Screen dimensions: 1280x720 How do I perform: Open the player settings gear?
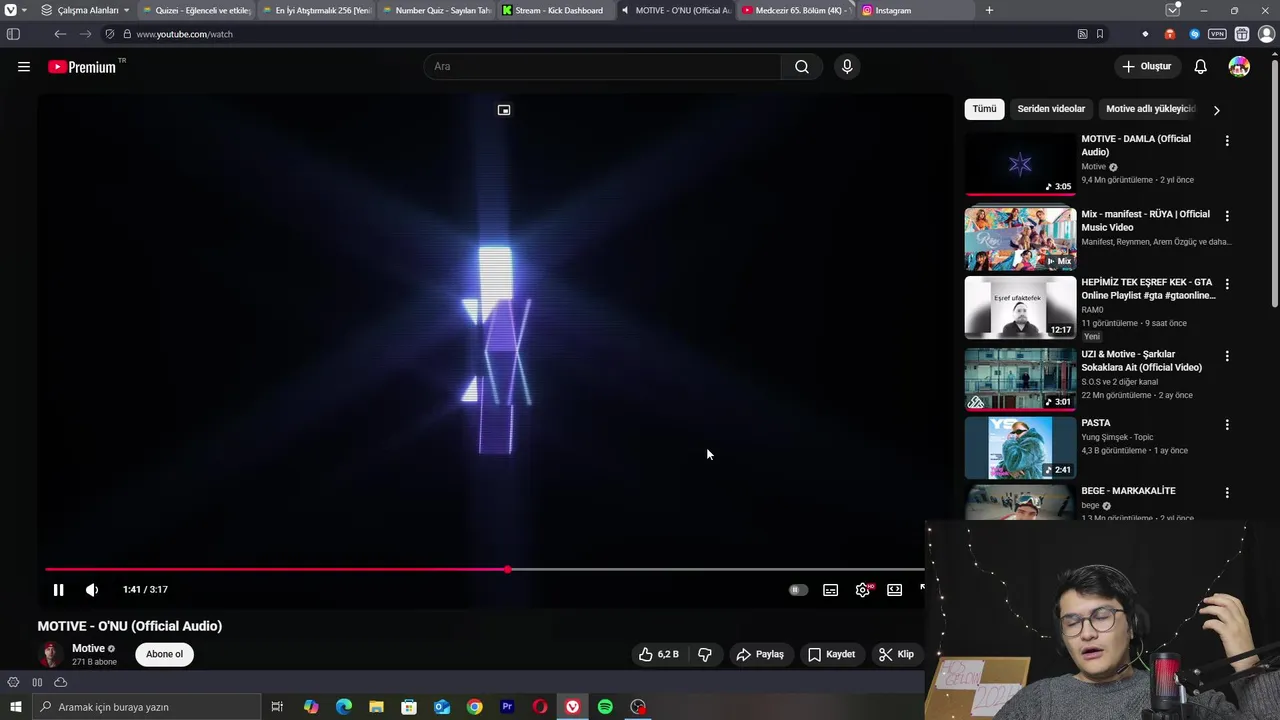coord(863,590)
